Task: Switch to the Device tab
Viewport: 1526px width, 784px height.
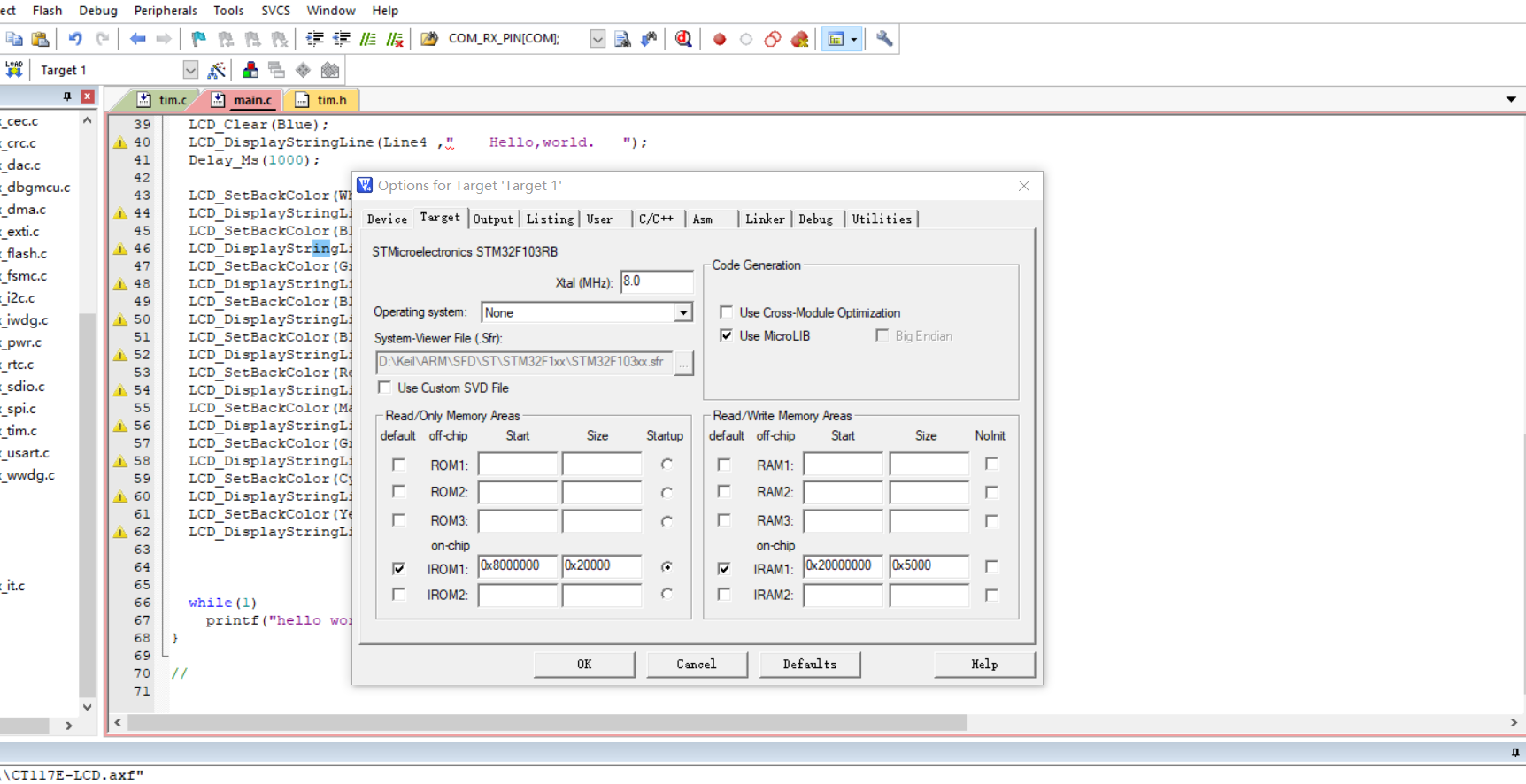Action: click(x=387, y=219)
